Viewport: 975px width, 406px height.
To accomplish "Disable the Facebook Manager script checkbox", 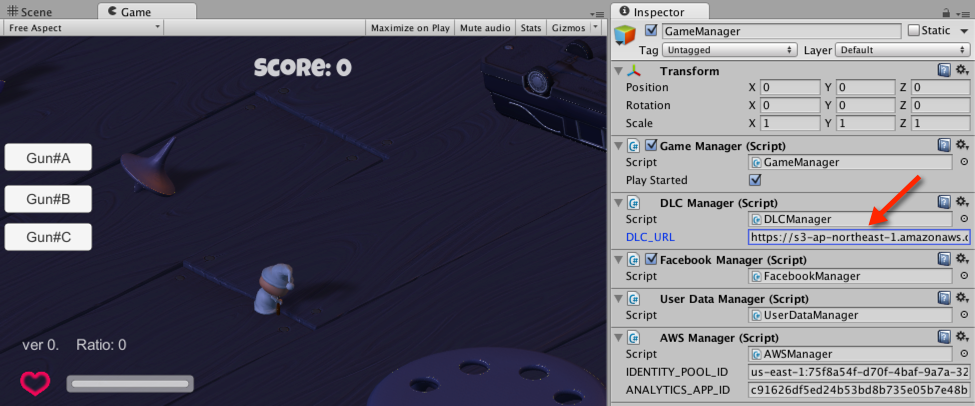I will pyautogui.click(x=651, y=259).
